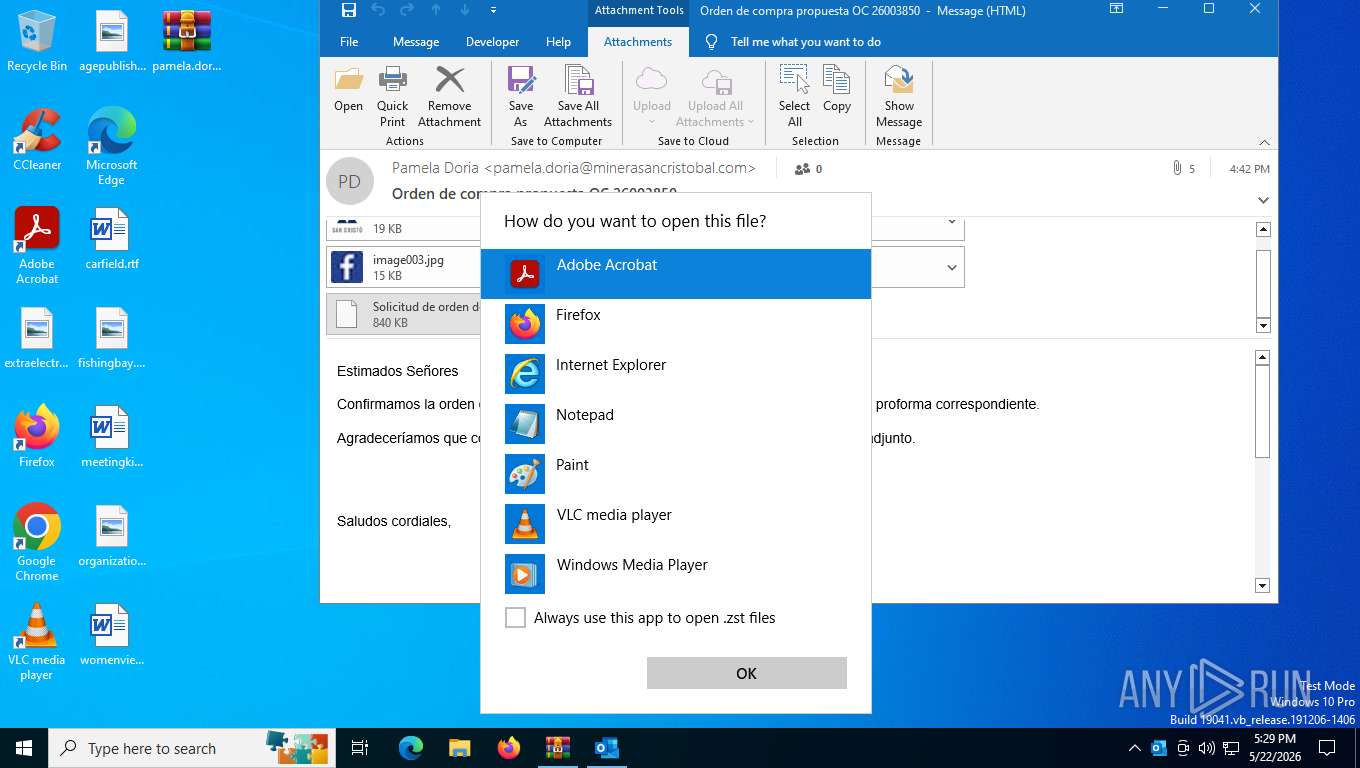Click Remove Attachment in ribbon
Screen dimensions: 1360x768
[449, 97]
